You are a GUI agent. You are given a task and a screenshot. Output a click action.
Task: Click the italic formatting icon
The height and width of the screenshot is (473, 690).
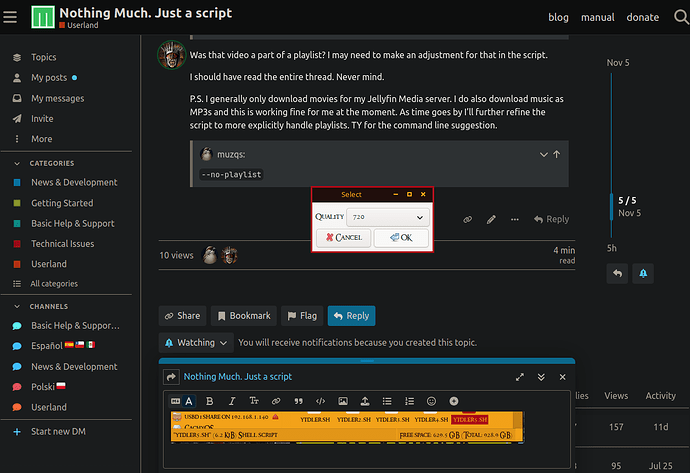[231, 401]
